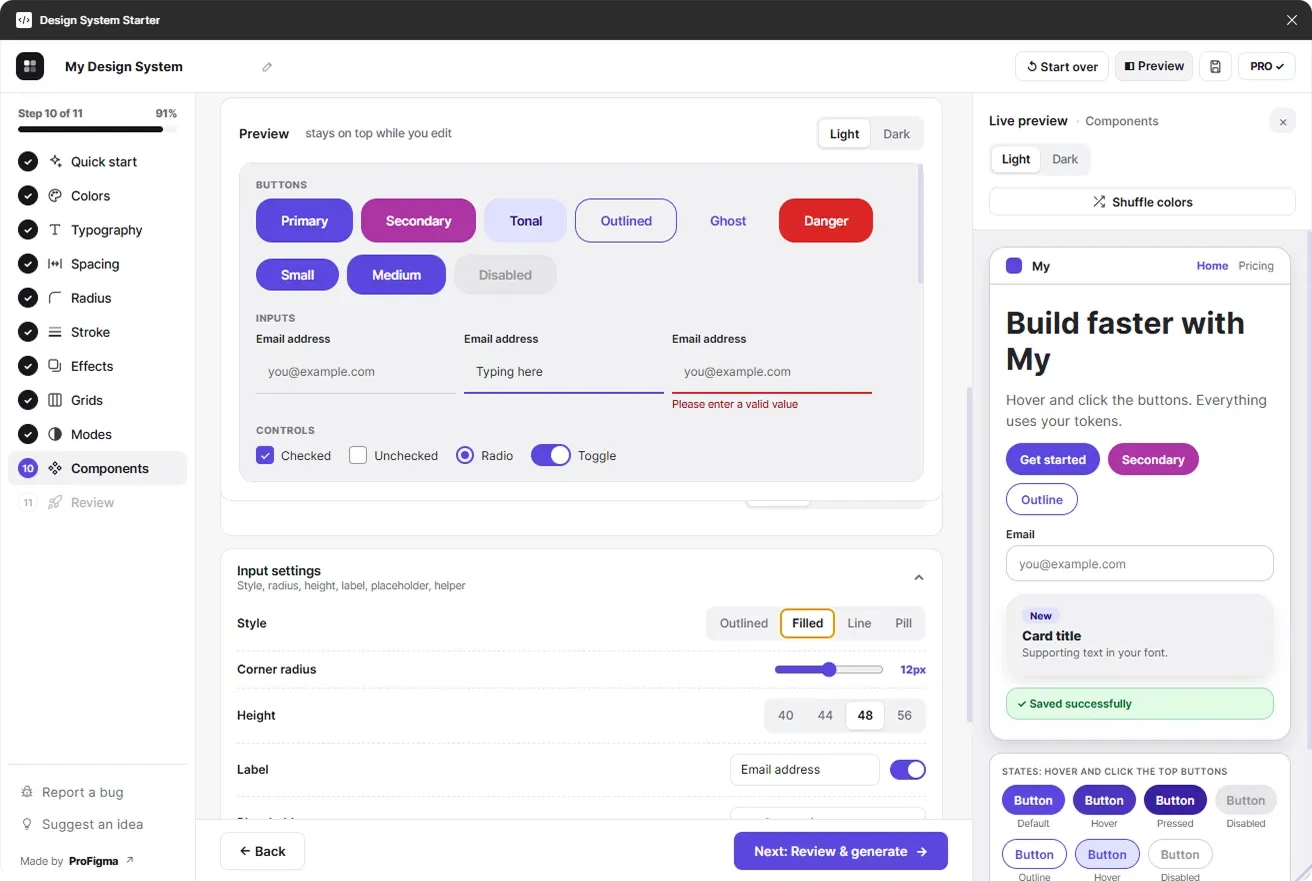Set input height to 56
The width and height of the screenshot is (1312, 881).
[904, 715]
